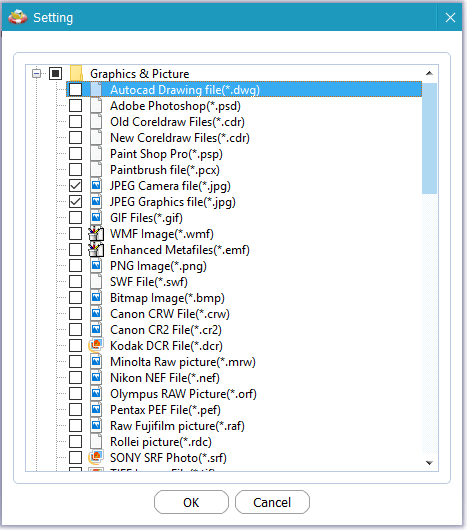Image resolution: width=467 pixels, height=530 pixels.
Task: Select 'Pentax PEF File(*.pef)' row
Action: point(165,409)
